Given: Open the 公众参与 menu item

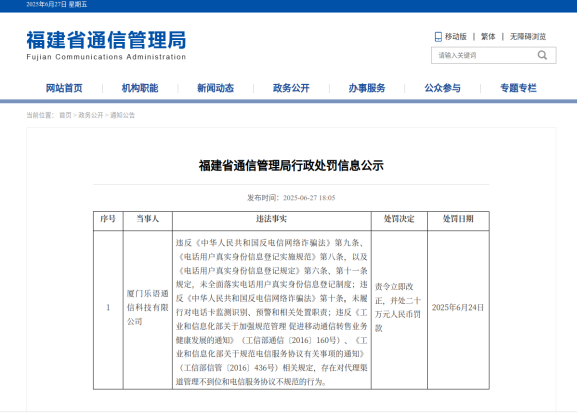Looking at the screenshot, I should [x=442, y=88].
